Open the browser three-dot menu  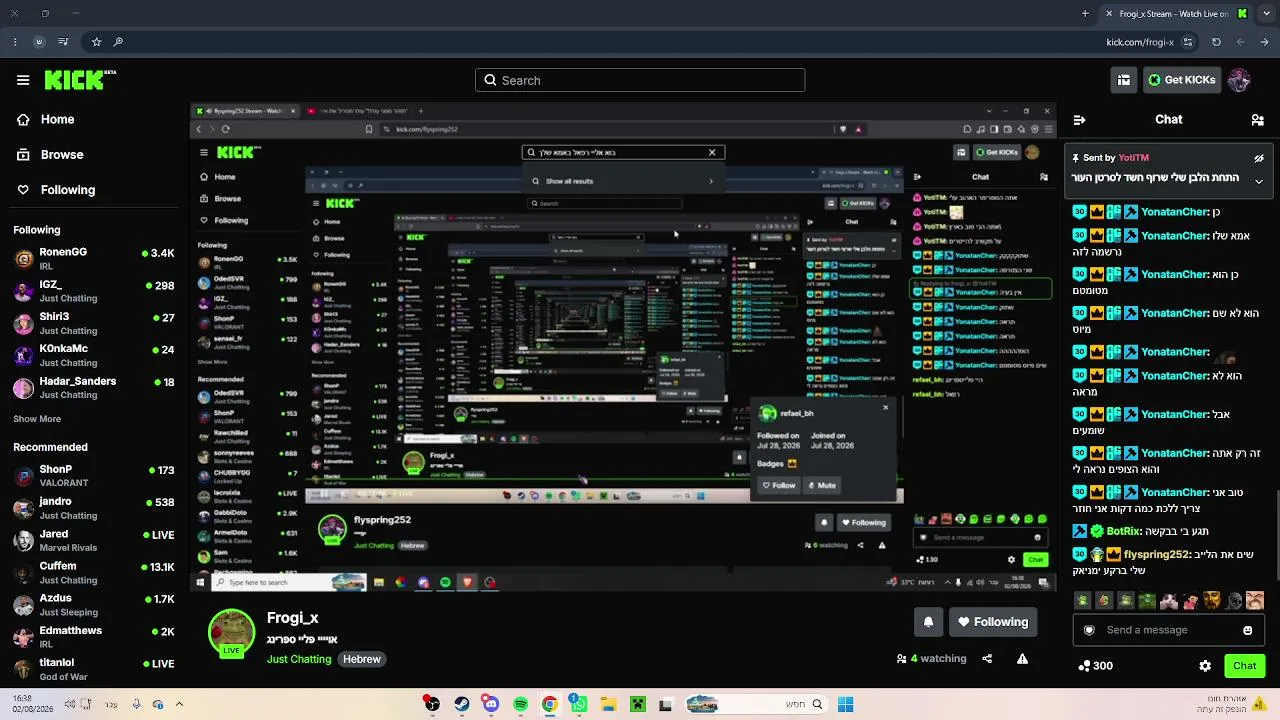click(x=14, y=42)
